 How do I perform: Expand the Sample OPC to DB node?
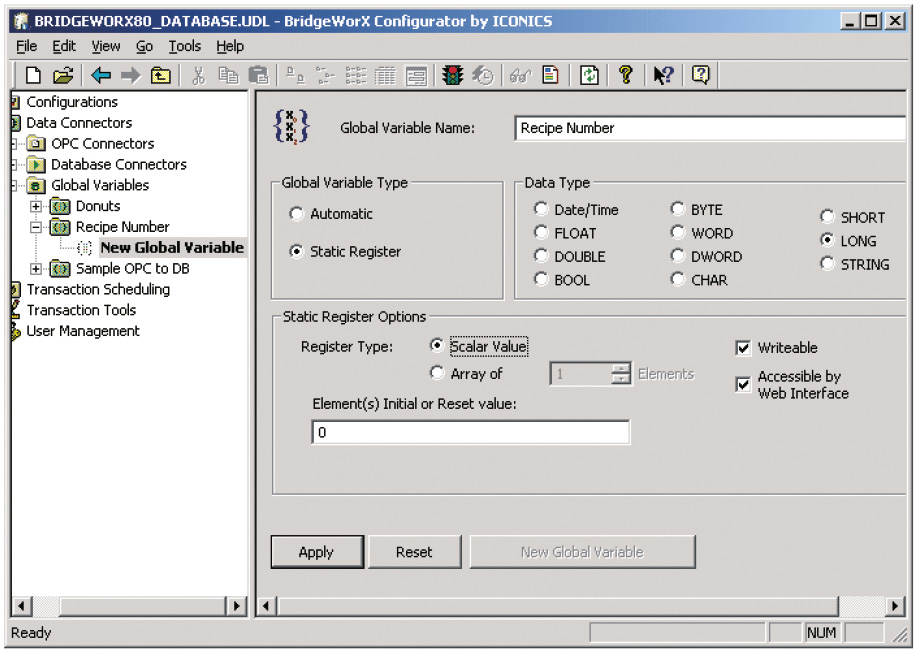click(x=36, y=269)
